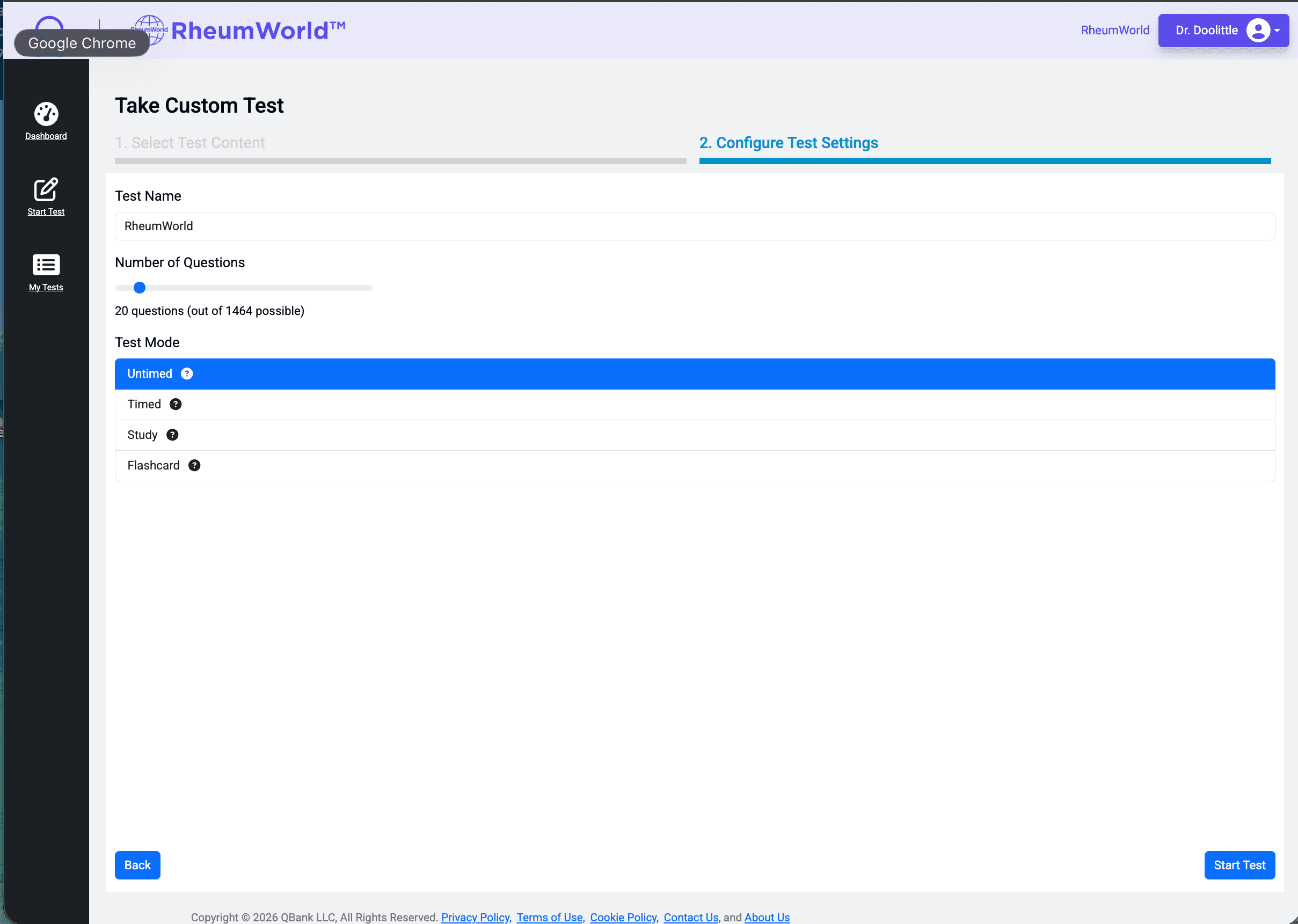Open the Privacy Policy link
Viewport: 1298px width, 924px height.
click(x=475, y=916)
